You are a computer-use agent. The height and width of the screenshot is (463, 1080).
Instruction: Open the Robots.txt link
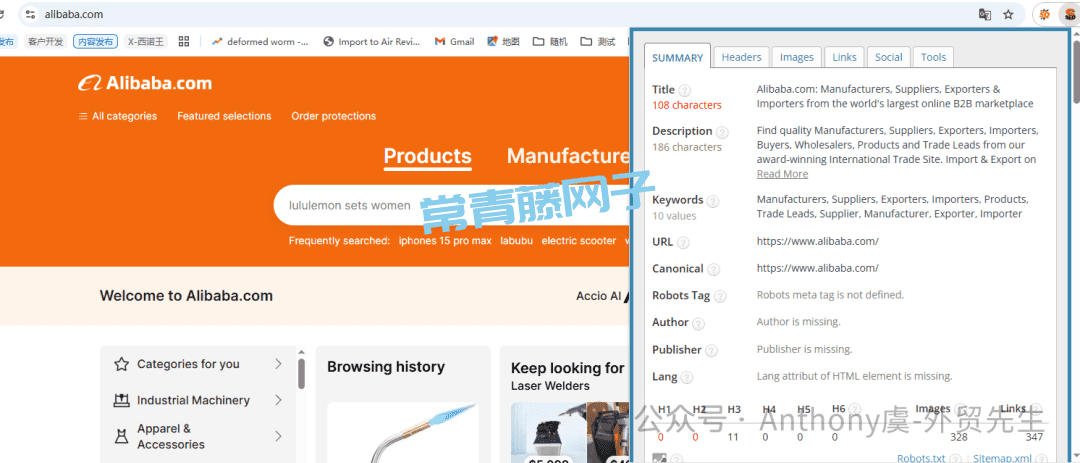click(x=921, y=458)
